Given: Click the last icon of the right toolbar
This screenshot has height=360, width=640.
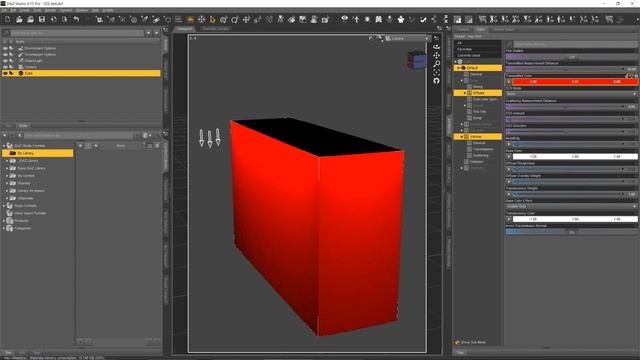Looking at the screenshot, I should click(x=621, y=19).
